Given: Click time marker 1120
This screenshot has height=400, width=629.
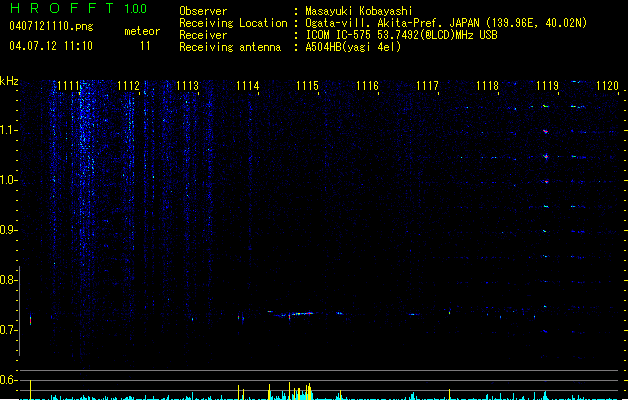Looking at the screenshot, I should 607,86.
